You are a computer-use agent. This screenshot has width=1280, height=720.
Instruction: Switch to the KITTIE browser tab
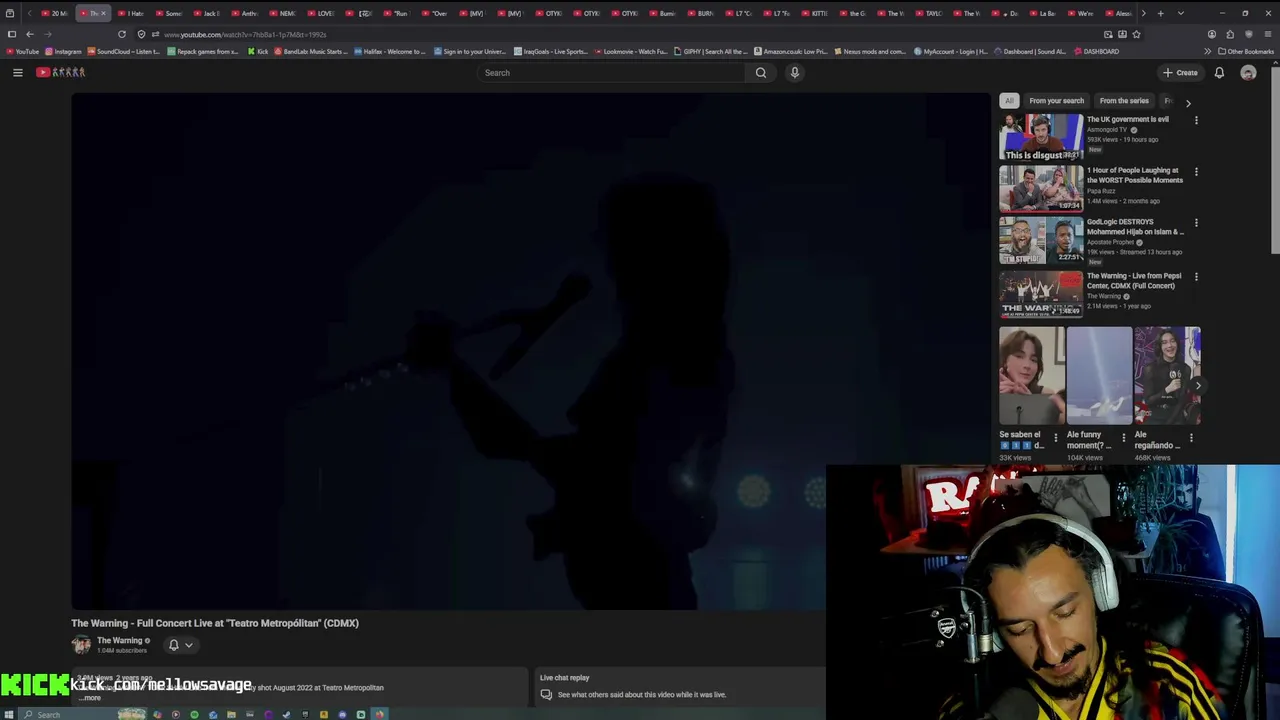click(816, 13)
